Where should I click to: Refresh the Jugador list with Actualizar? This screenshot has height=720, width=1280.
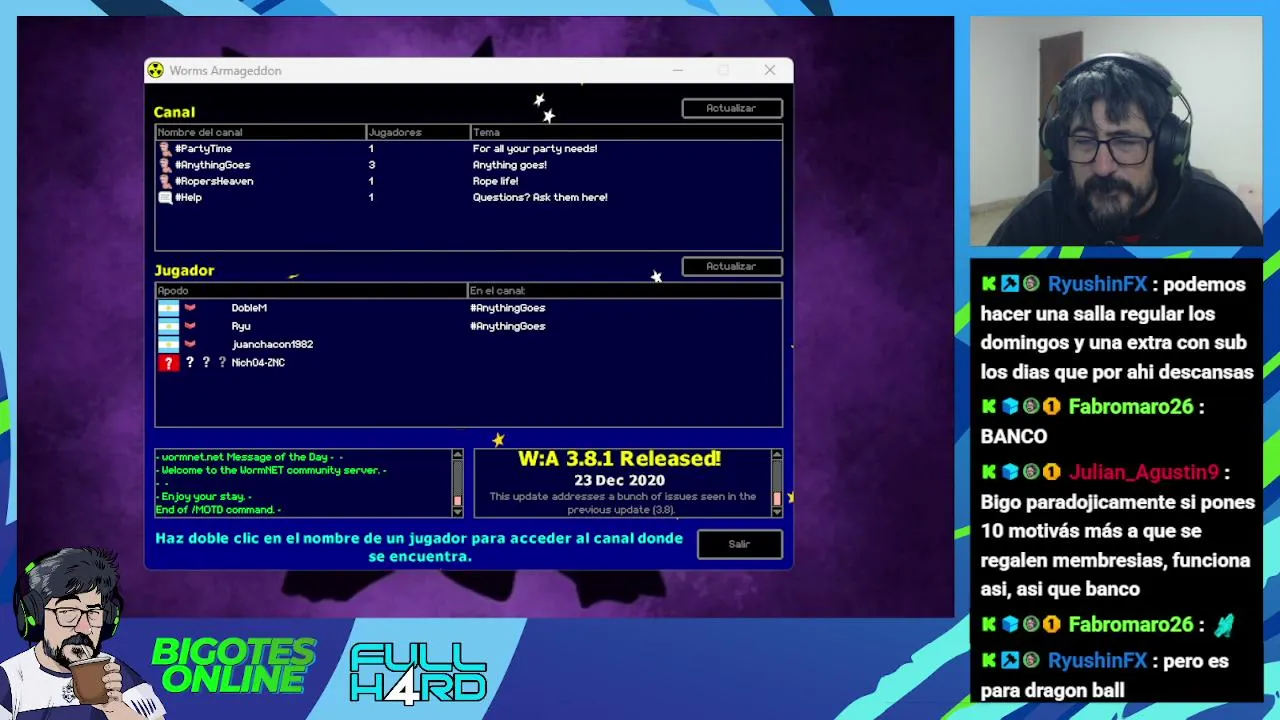coord(732,266)
